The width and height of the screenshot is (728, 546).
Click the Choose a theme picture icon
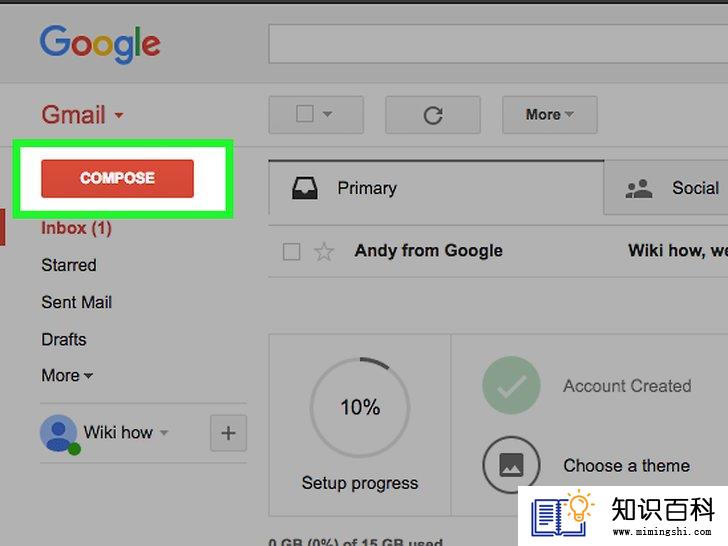(x=511, y=465)
